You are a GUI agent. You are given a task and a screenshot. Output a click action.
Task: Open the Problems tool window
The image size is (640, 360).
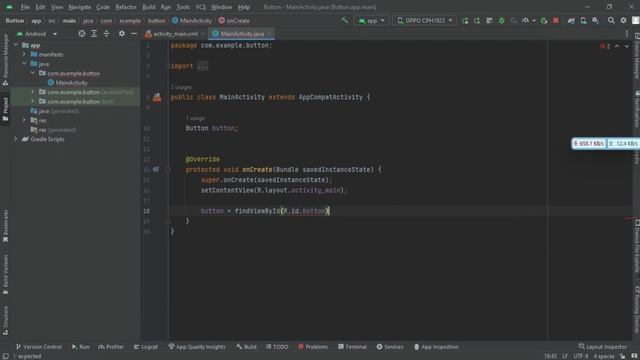coord(313,347)
